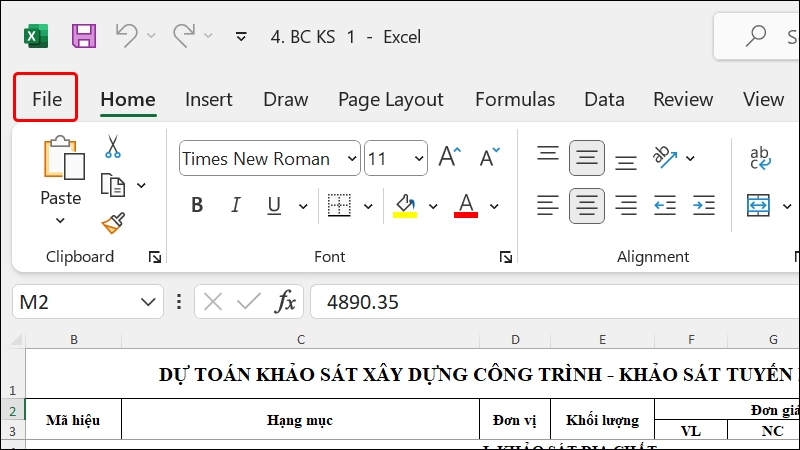Click the Borders icon

[339, 205]
